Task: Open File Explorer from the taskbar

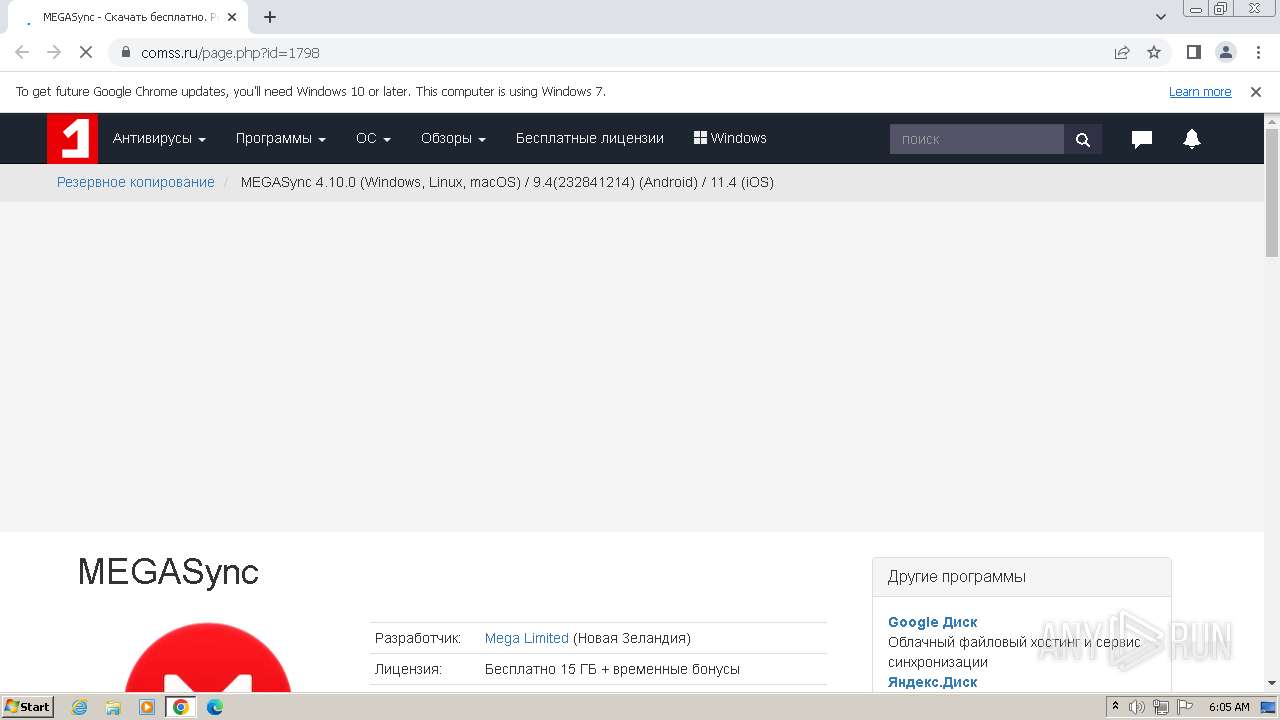Action: point(113,707)
